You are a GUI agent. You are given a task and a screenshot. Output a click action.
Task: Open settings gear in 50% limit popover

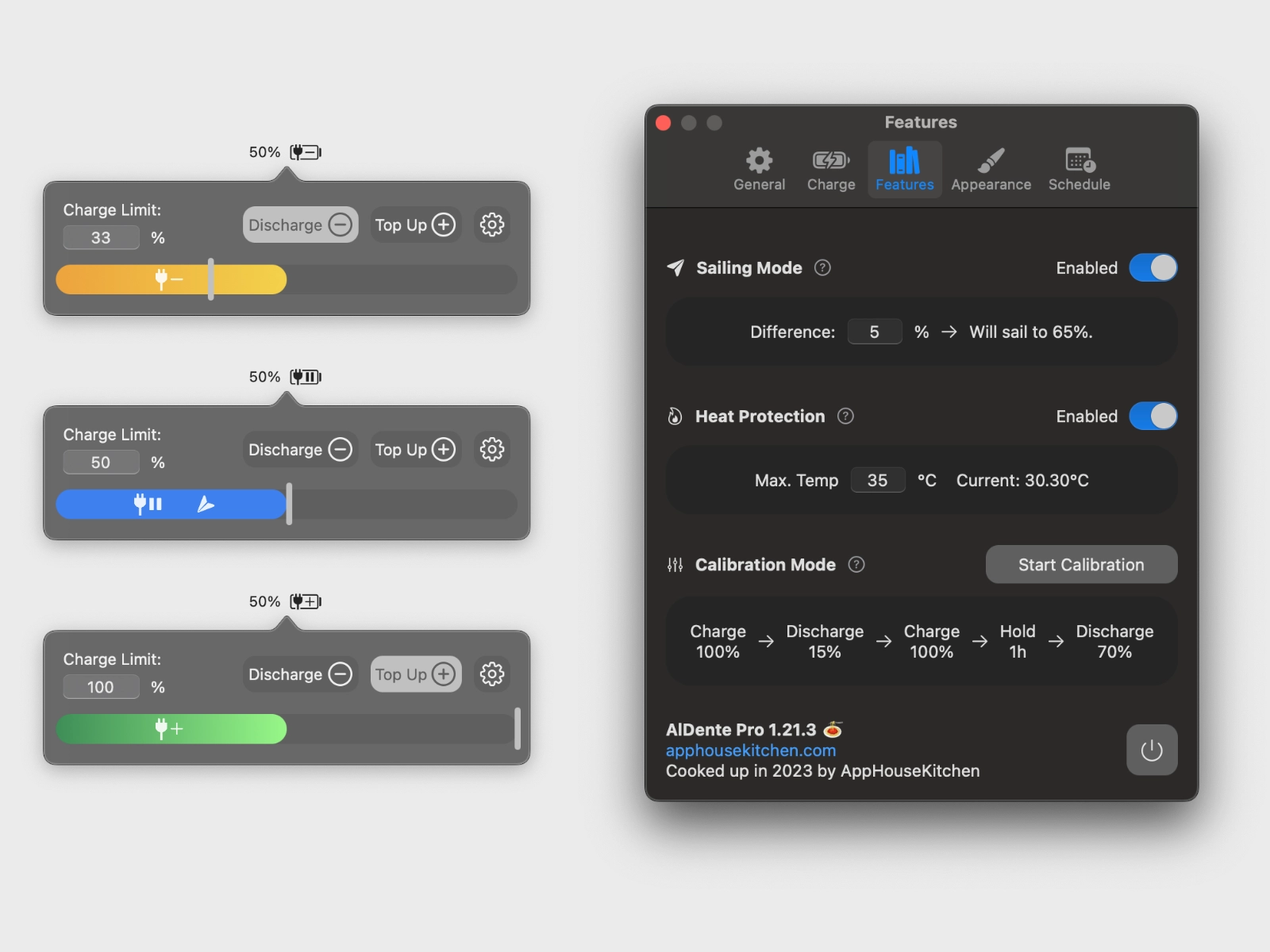tap(492, 450)
